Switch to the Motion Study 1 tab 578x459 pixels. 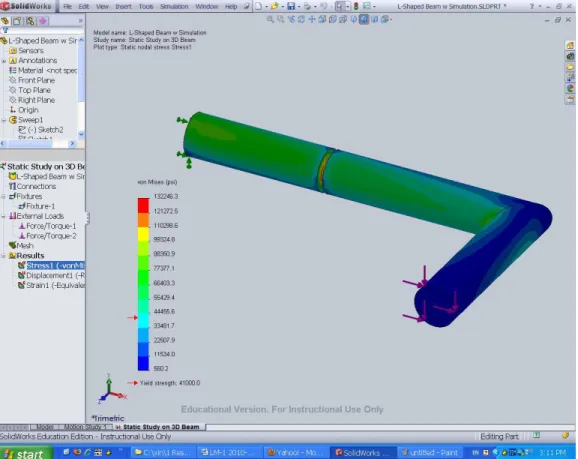pyautogui.click(x=85, y=427)
